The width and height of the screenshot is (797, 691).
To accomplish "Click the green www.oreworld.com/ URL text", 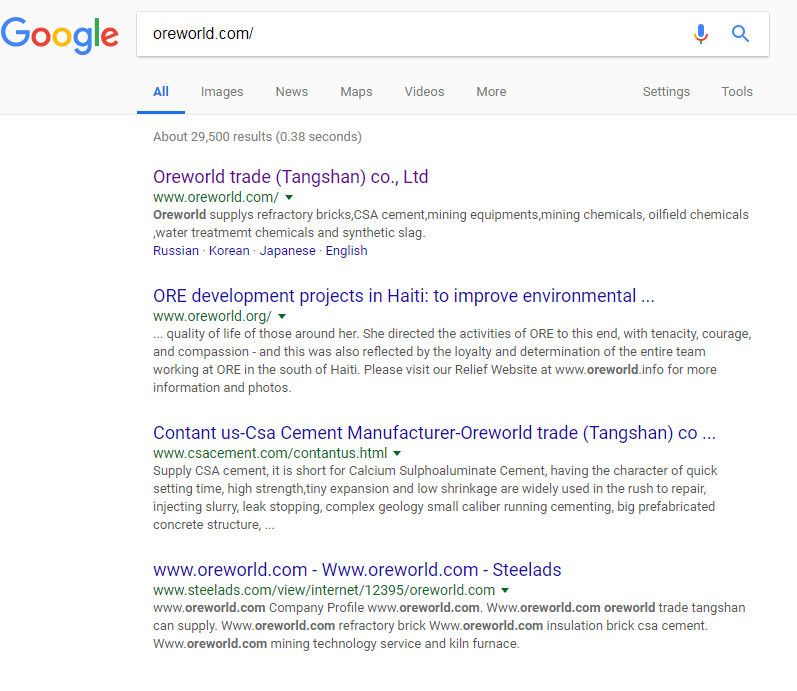I will click(x=216, y=197).
